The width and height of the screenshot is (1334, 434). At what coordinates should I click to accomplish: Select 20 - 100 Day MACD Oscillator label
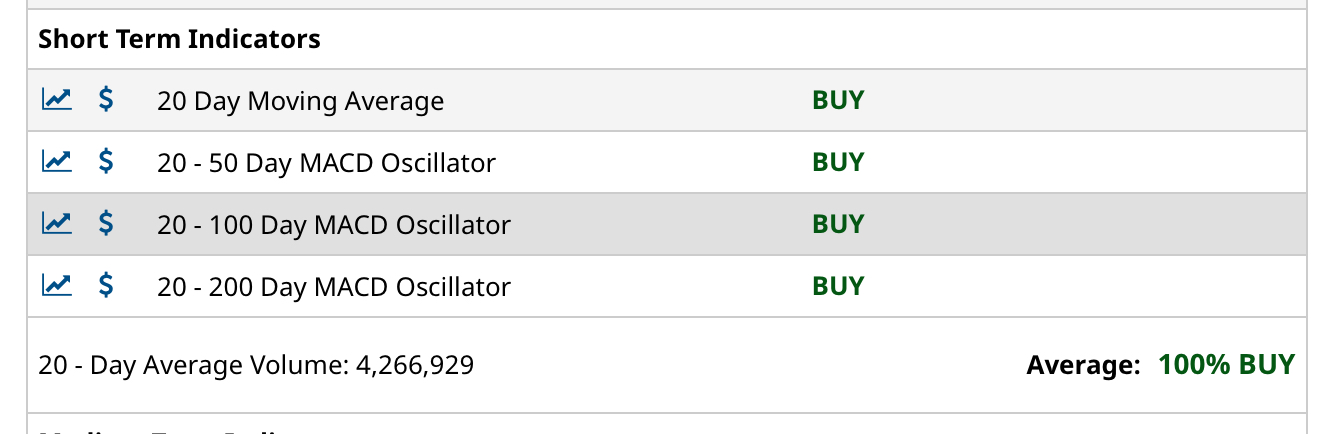pos(334,225)
